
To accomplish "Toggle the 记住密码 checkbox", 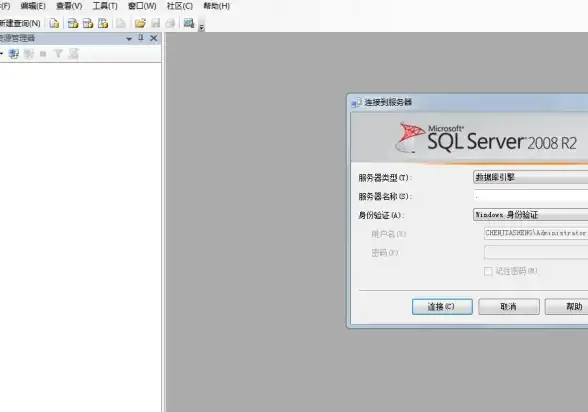I will pyautogui.click(x=488, y=271).
